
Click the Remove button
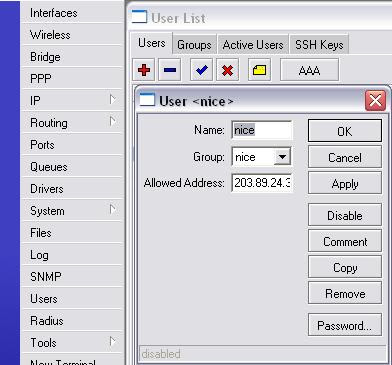(345, 293)
